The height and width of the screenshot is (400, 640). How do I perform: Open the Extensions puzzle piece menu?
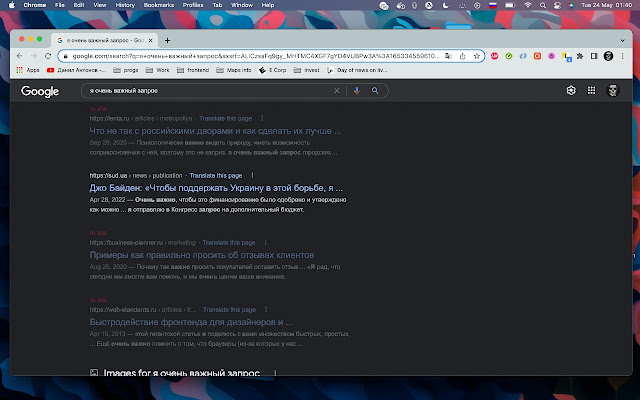[x=580, y=56]
